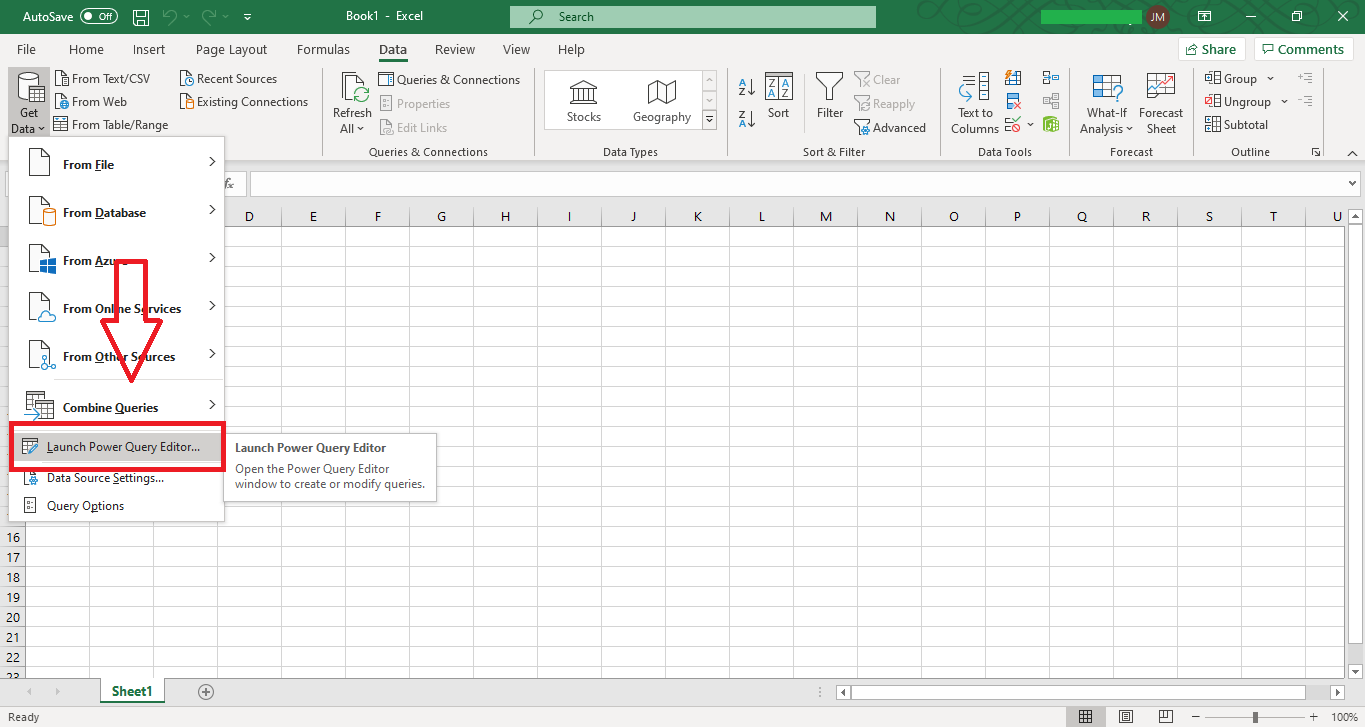This screenshot has height=727, width=1365.
Task: Click the horizontal scrollbar
Action: (x=1078, y=692)
